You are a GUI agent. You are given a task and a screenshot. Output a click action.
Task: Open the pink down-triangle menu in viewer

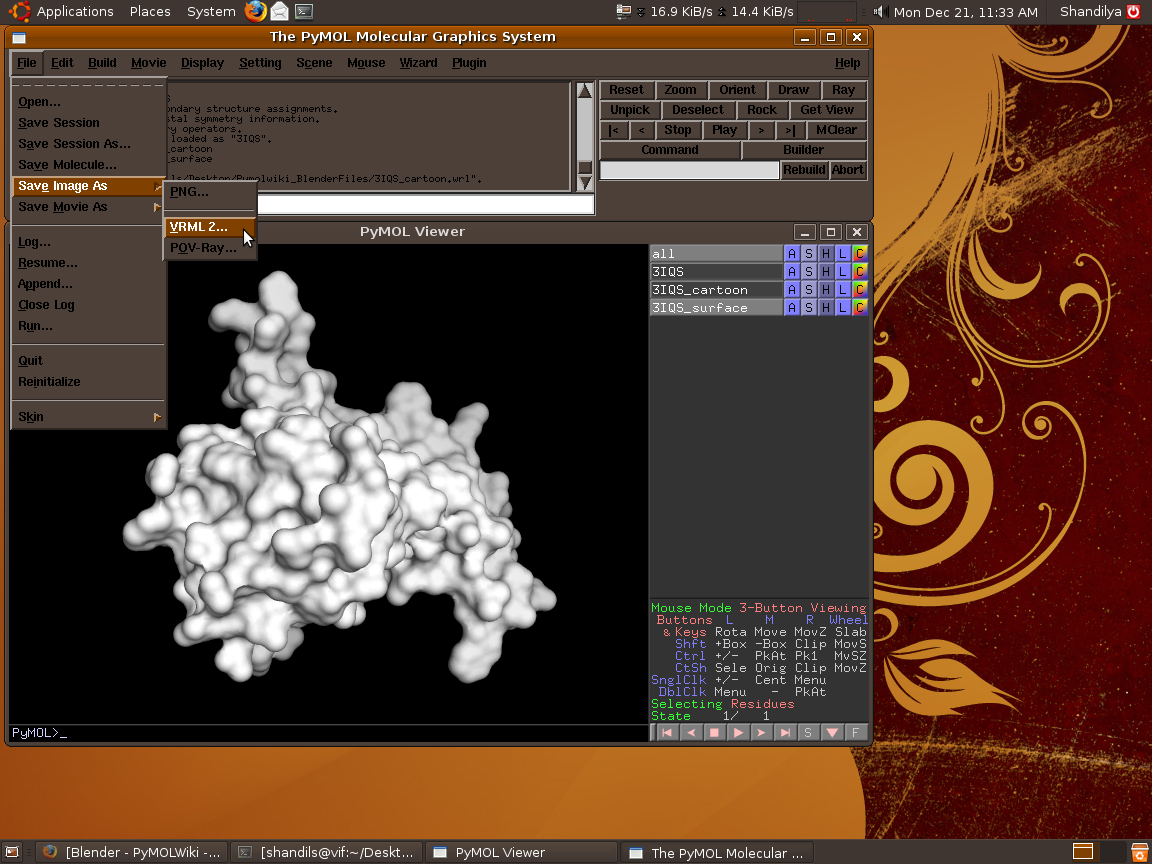pos(832,733)
